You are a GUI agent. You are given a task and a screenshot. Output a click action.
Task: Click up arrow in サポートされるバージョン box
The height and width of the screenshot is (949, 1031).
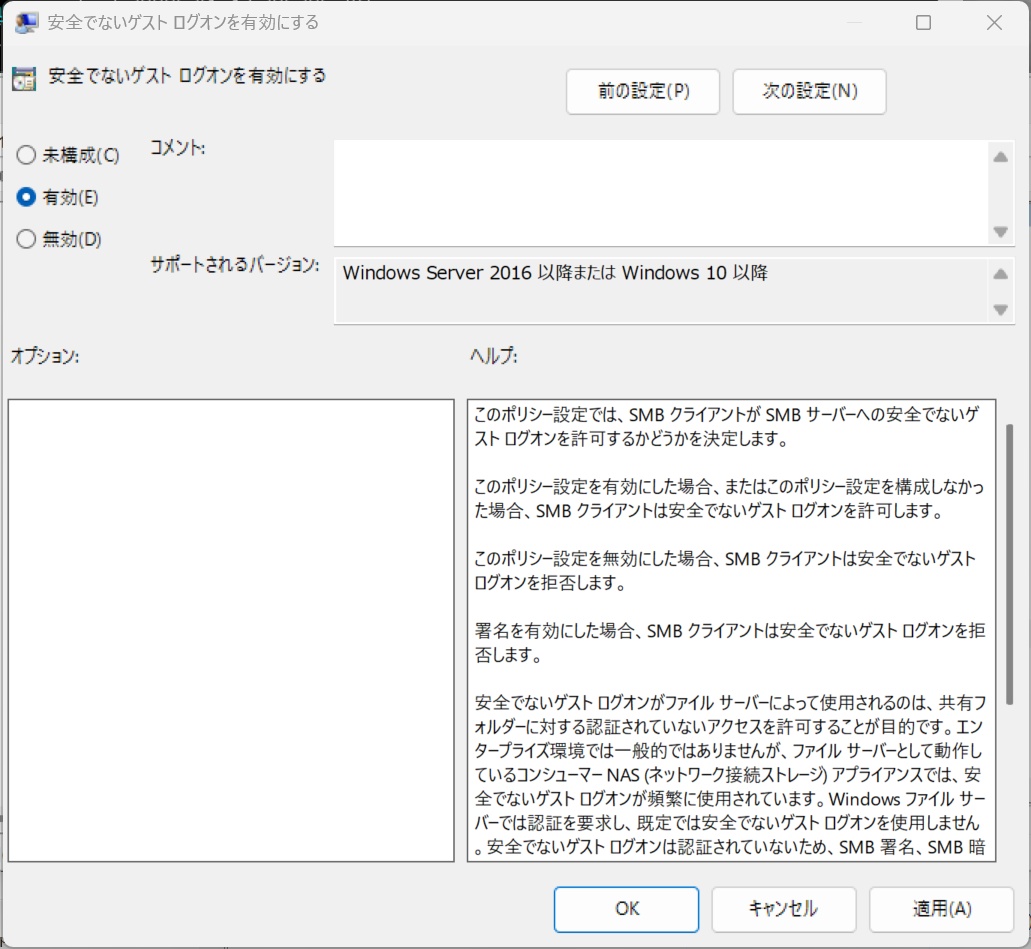[x=1000, y=275]
